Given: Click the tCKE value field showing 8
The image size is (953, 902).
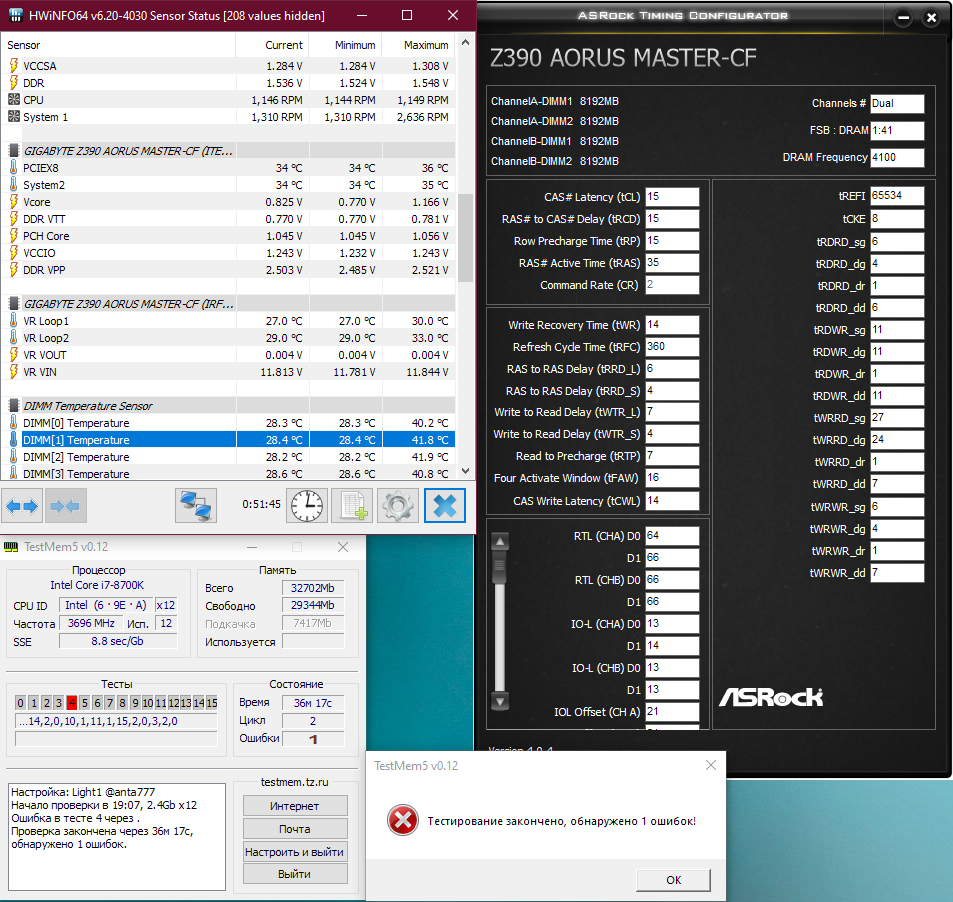Looking at the screenshot, I should click(x=897, y=219).
